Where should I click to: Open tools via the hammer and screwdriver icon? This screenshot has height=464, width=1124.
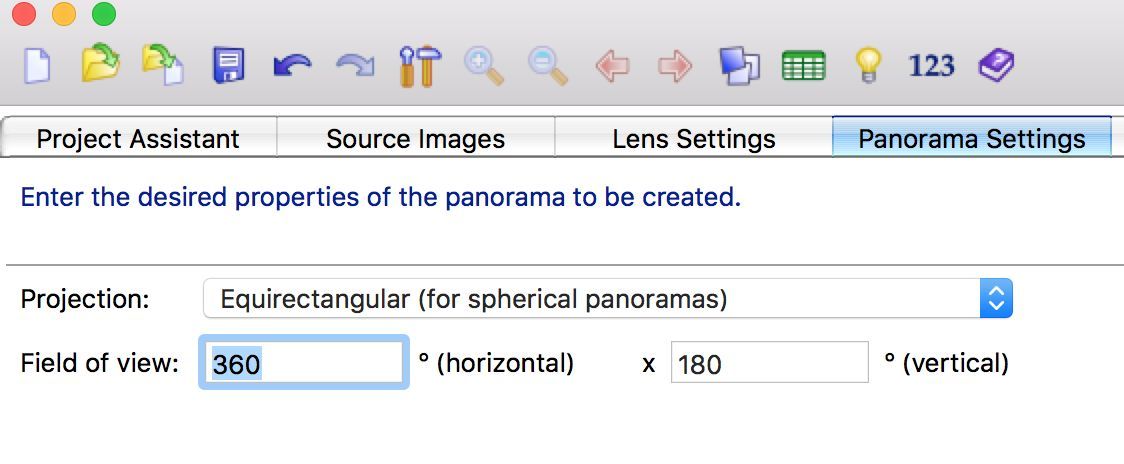tap(419, 66)
